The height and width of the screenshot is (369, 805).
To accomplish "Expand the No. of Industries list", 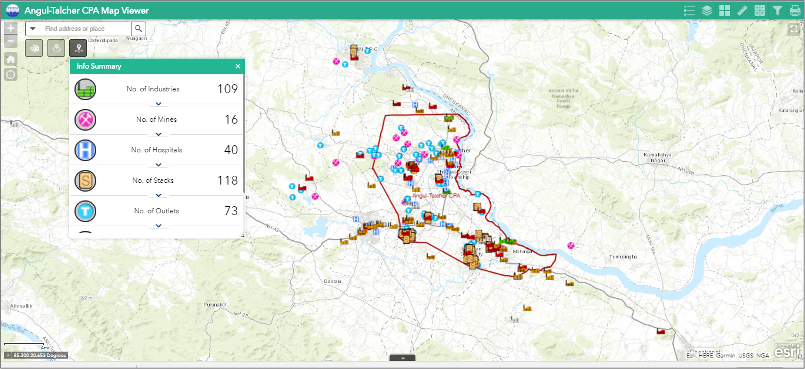I will pyautogui.click(x=158, y=104).
